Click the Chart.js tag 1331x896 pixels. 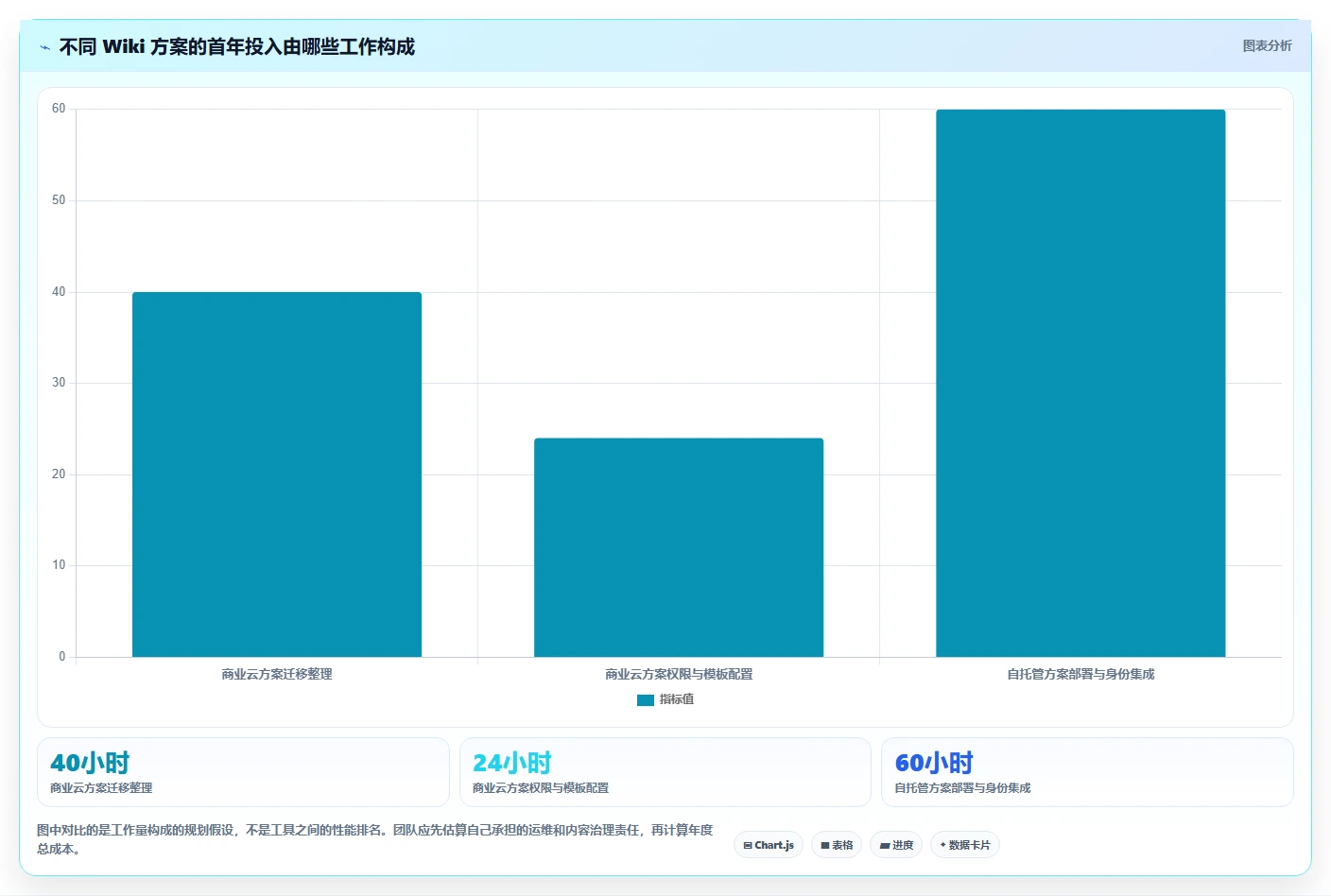coord(769,845)
